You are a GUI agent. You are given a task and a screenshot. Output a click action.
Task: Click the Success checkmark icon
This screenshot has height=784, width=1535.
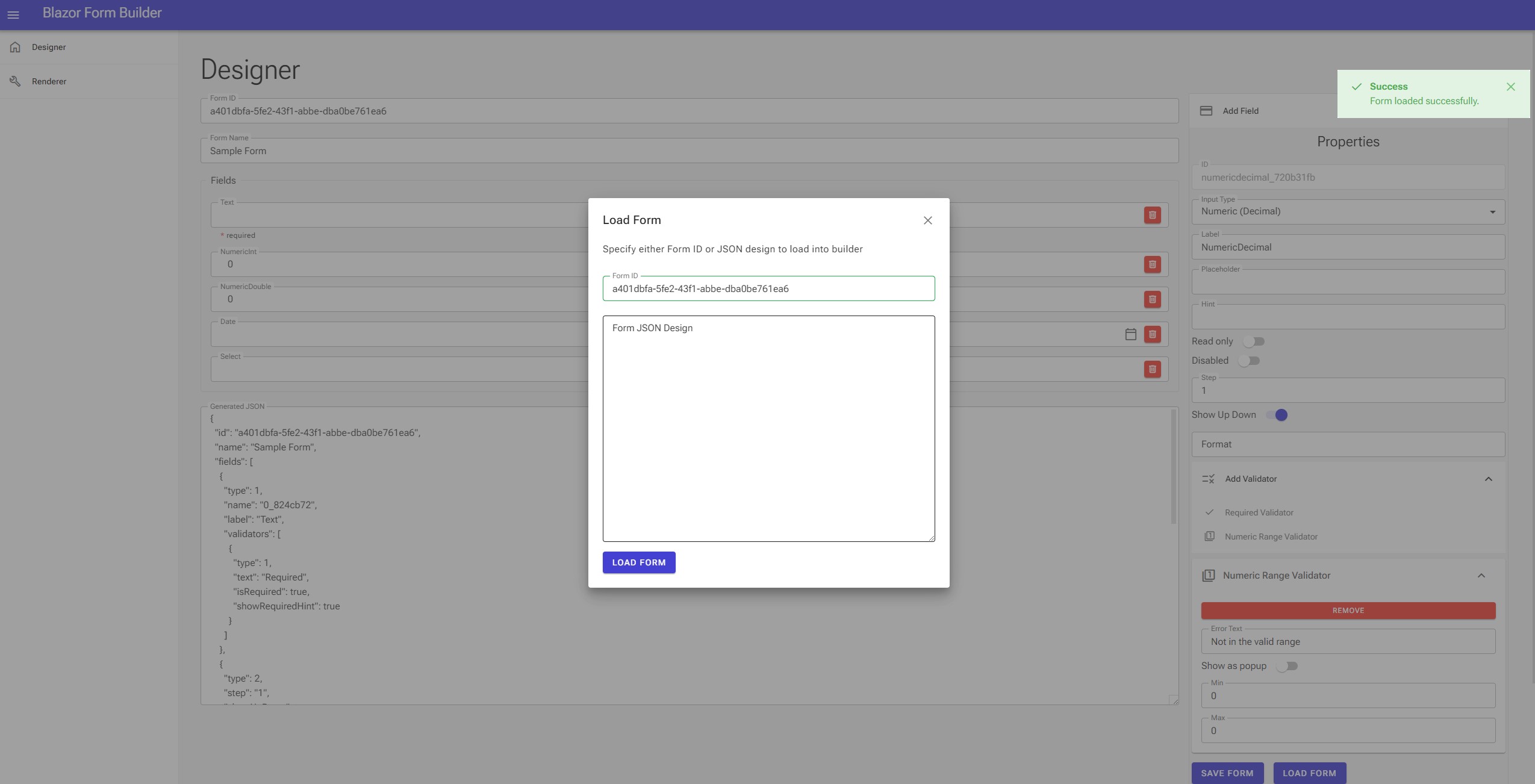[x=1356, y=87]
